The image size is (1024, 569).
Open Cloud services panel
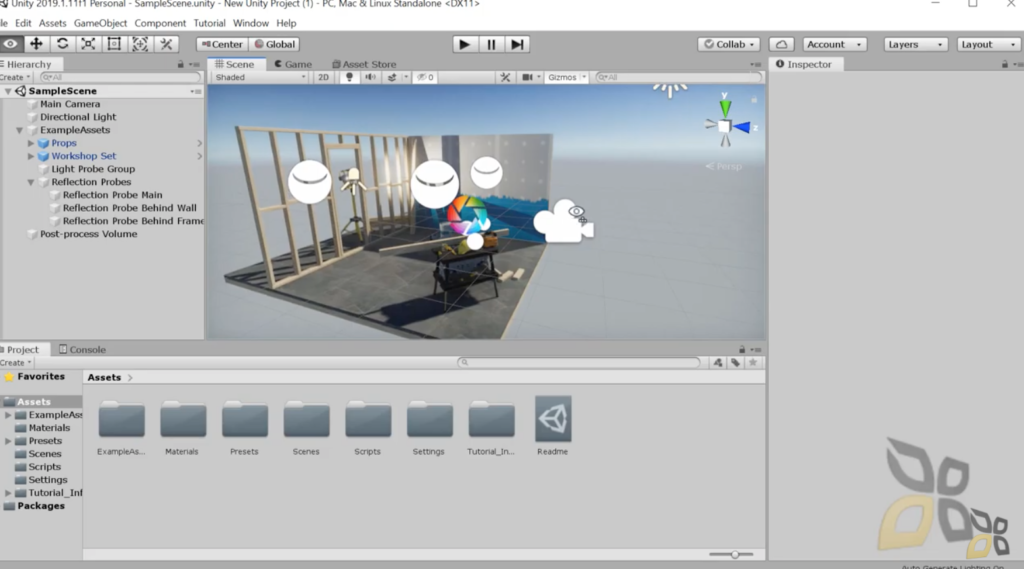tap(781, 44)
